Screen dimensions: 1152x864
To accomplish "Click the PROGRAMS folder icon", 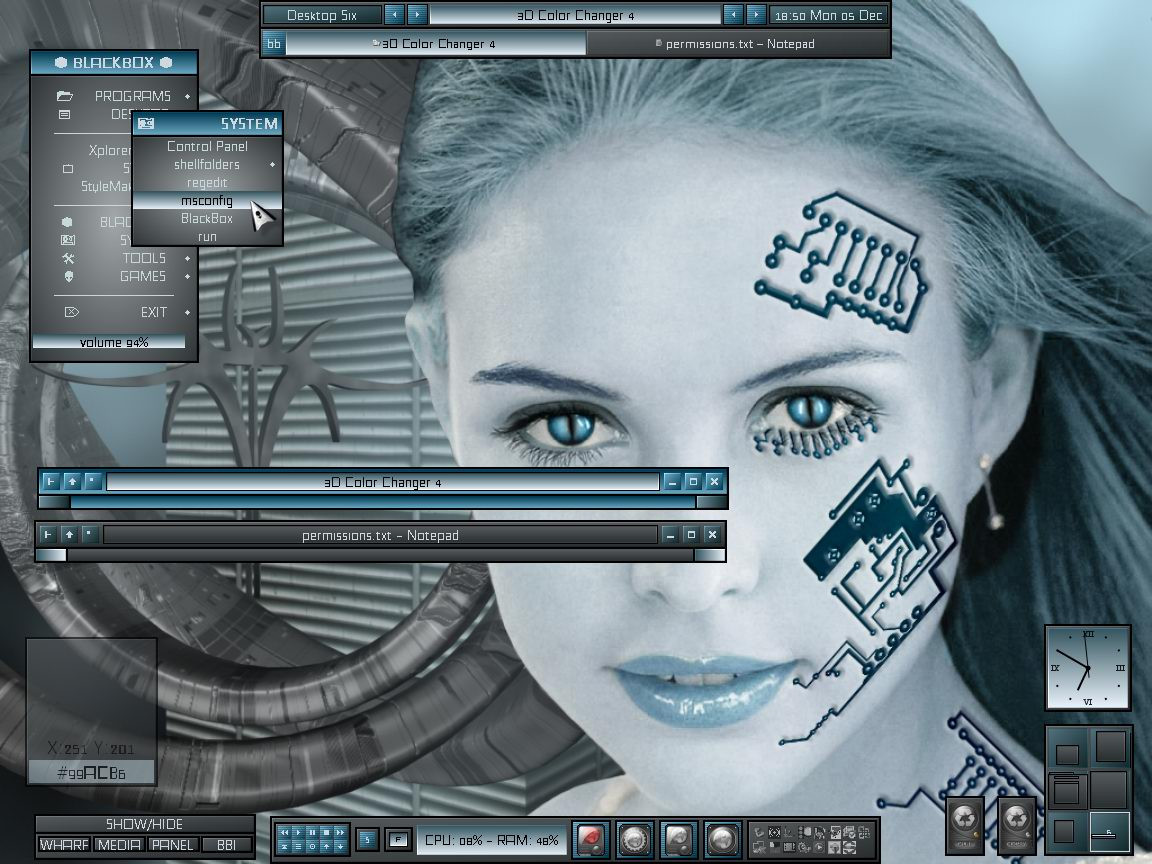I will tap(65, 96).
